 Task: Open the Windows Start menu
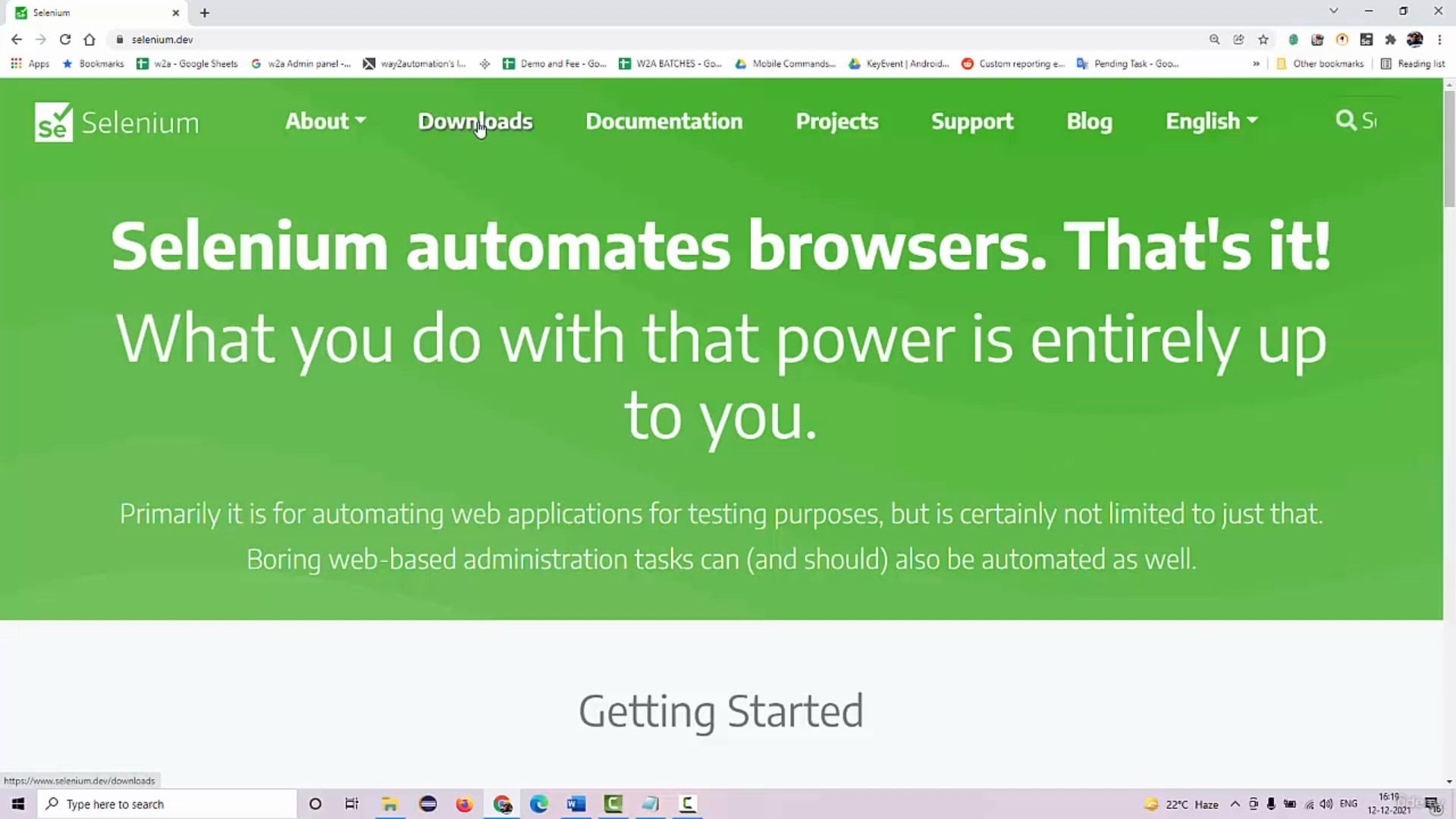(18, 804)
